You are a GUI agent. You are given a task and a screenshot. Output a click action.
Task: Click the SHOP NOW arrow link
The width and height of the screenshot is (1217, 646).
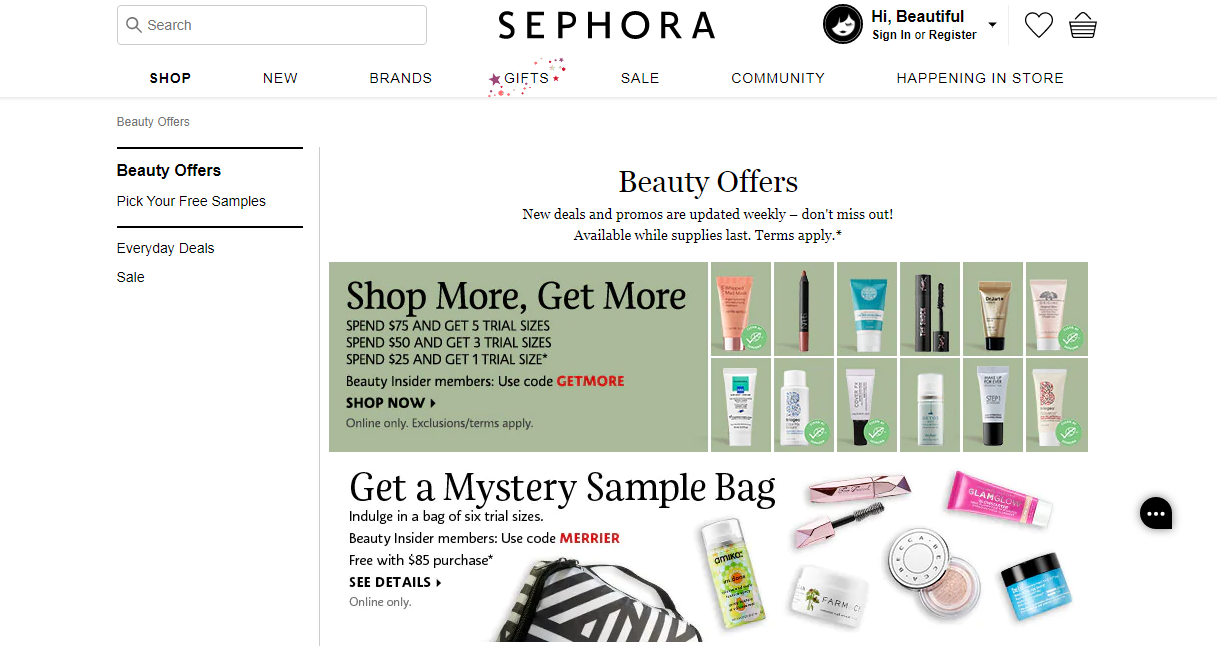[391, 403]
